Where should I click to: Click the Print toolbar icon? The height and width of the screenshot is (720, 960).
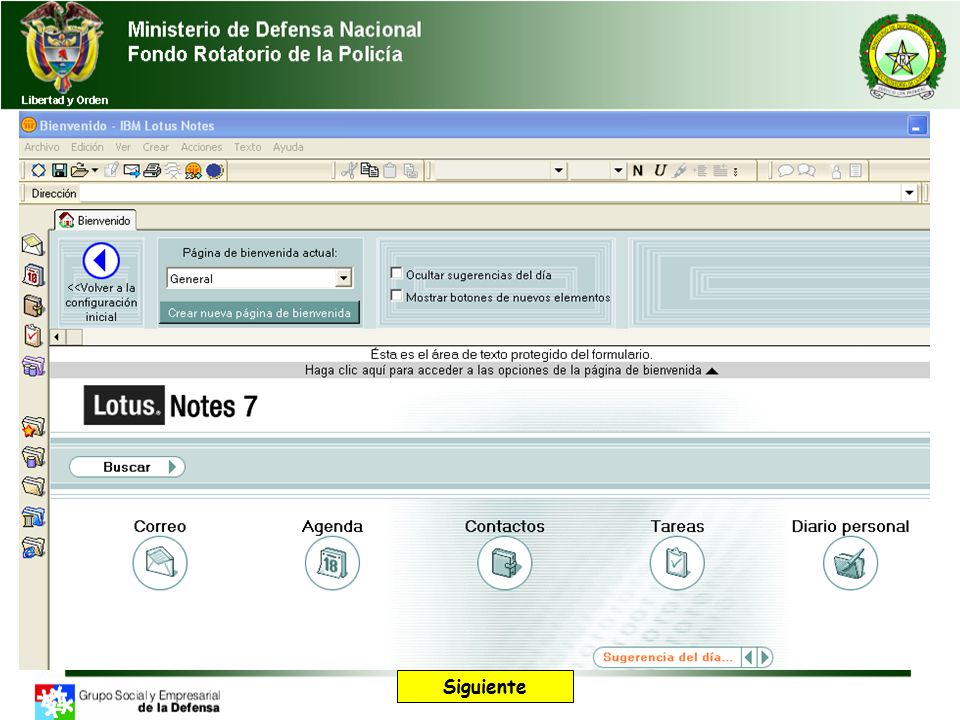(x=152, y=170)
